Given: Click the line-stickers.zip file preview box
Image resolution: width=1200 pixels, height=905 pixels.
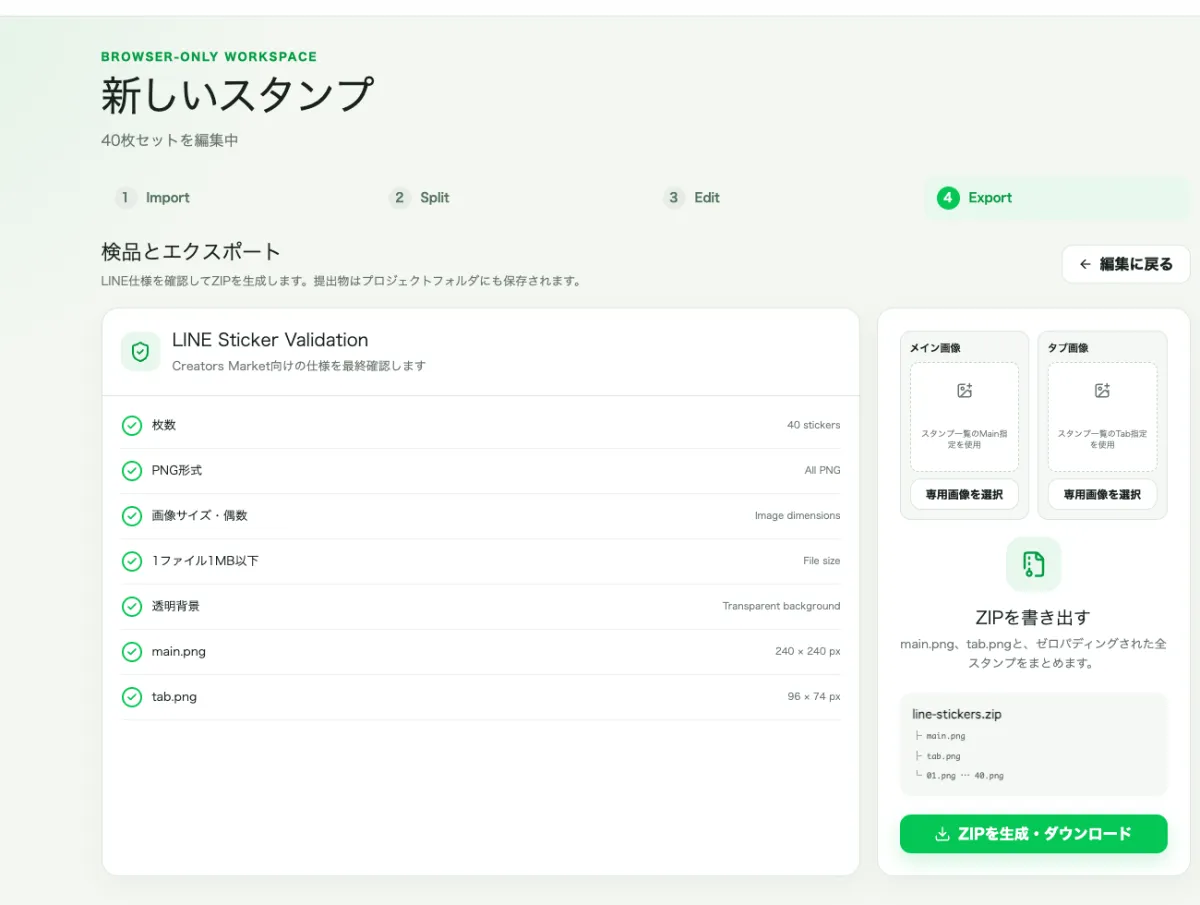Looking at the screenshot, I should tap(1033, 745).
